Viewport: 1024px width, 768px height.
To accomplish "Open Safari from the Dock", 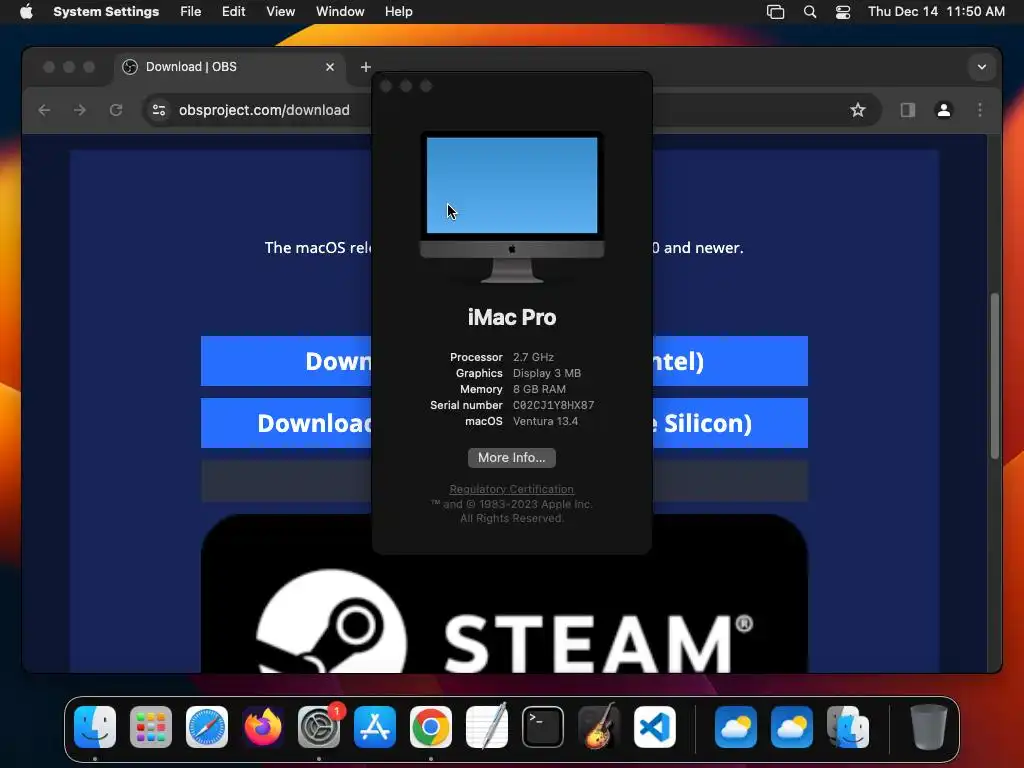I will pos(207,727).
